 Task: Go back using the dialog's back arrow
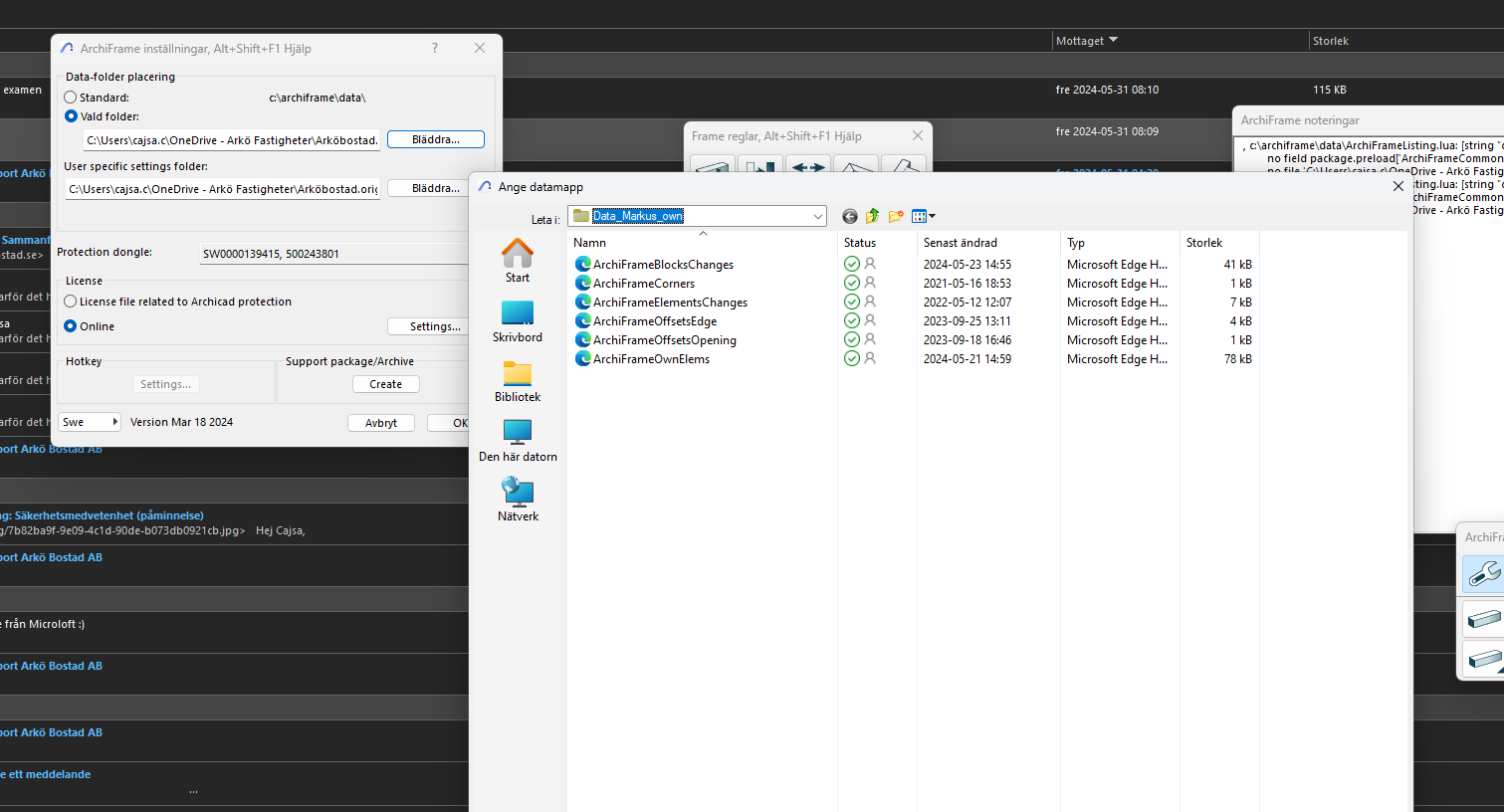pos(849,216)
